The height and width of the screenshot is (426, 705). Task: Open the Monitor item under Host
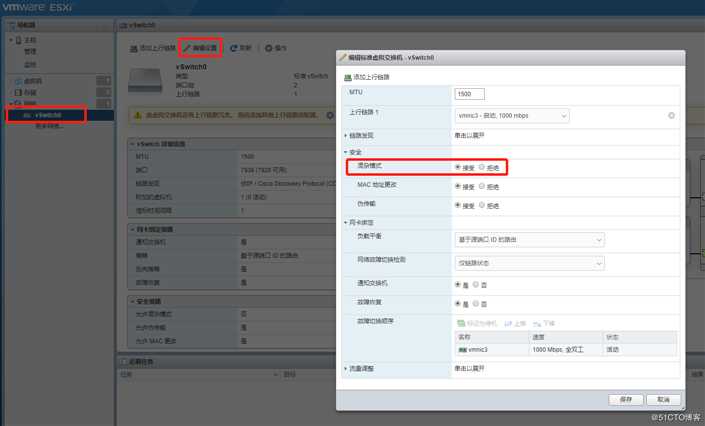pyautogui.click(x=30, y=65)
